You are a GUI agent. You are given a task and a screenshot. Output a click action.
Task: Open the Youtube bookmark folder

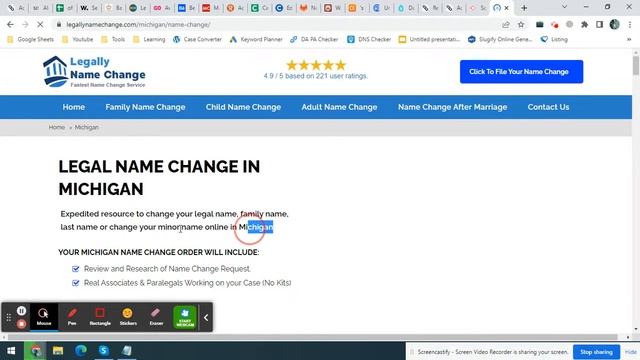click(x=78, y=40)
